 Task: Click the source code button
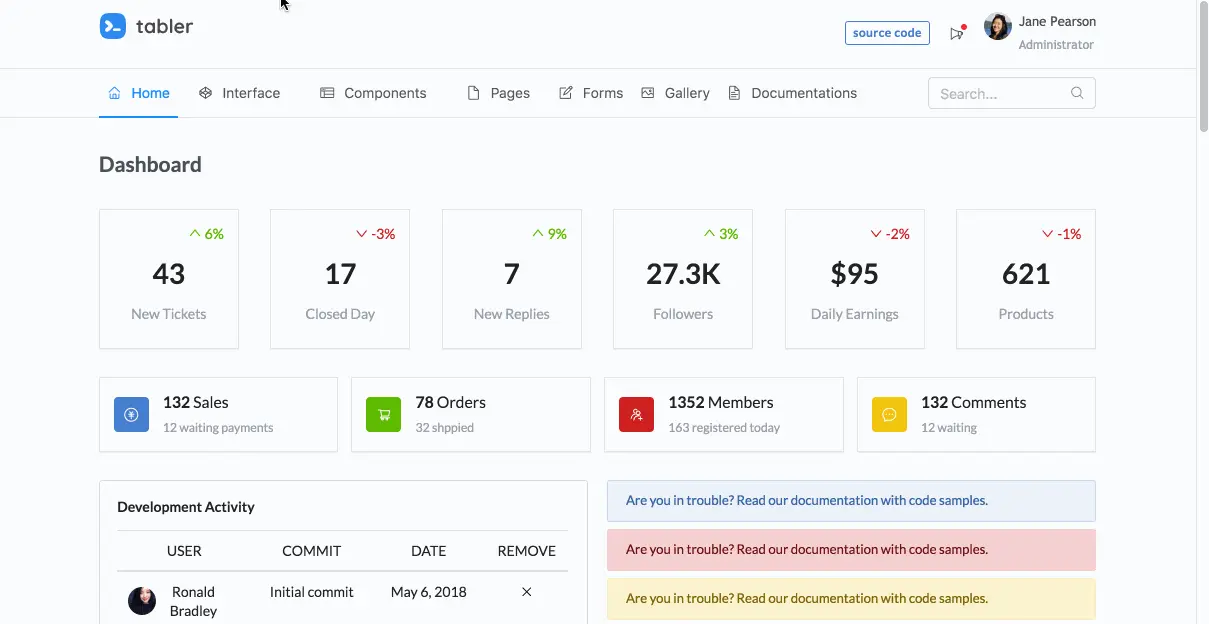coord(887,33)
